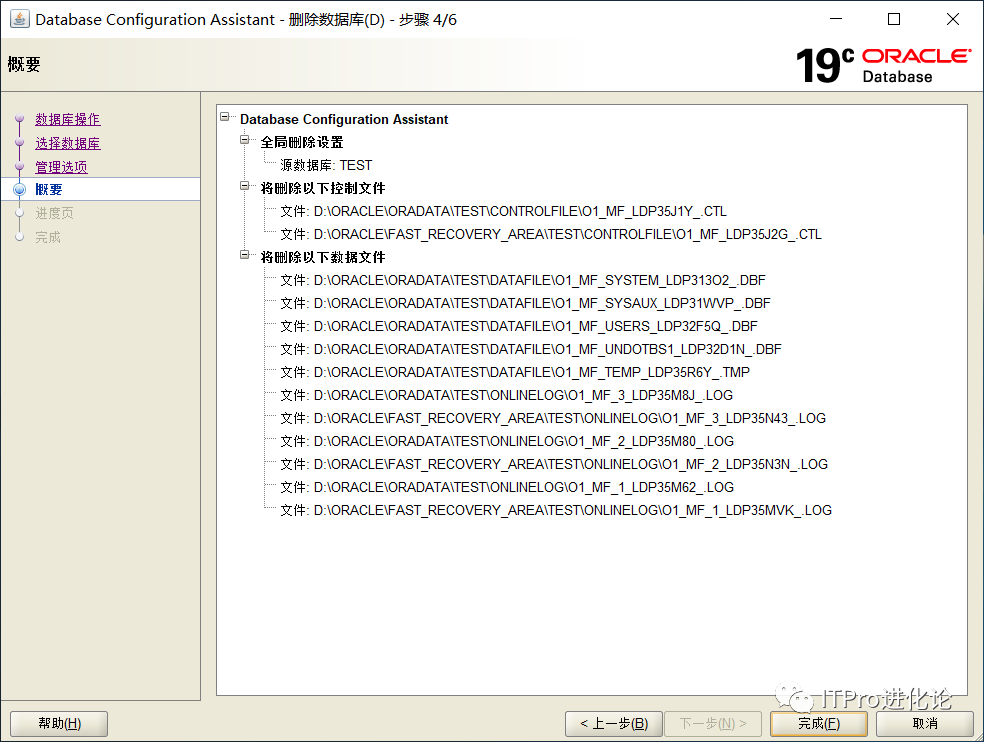Click the Oracle 19c Database logo
The height and width of the screenshot is (742, 984).
click(x=884, y=65)
